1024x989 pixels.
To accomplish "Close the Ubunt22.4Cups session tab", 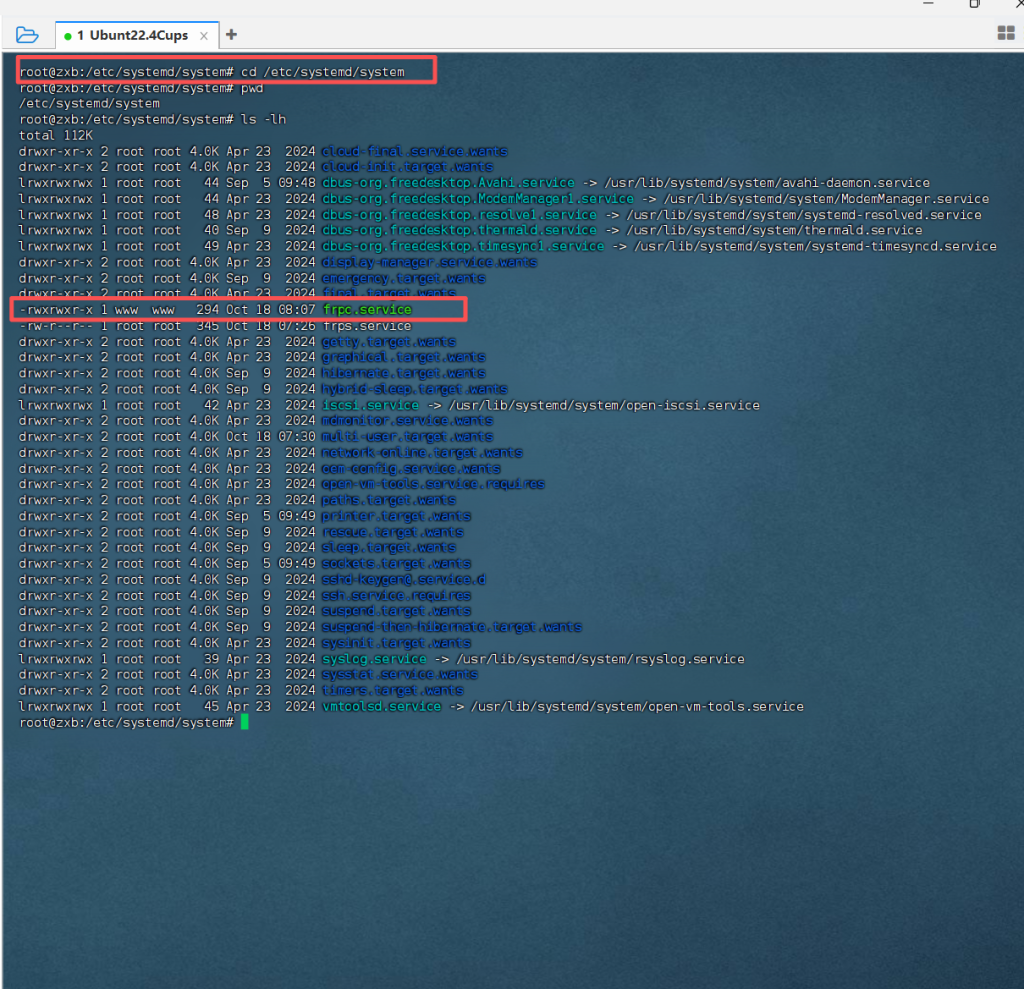I will [203, 36].
